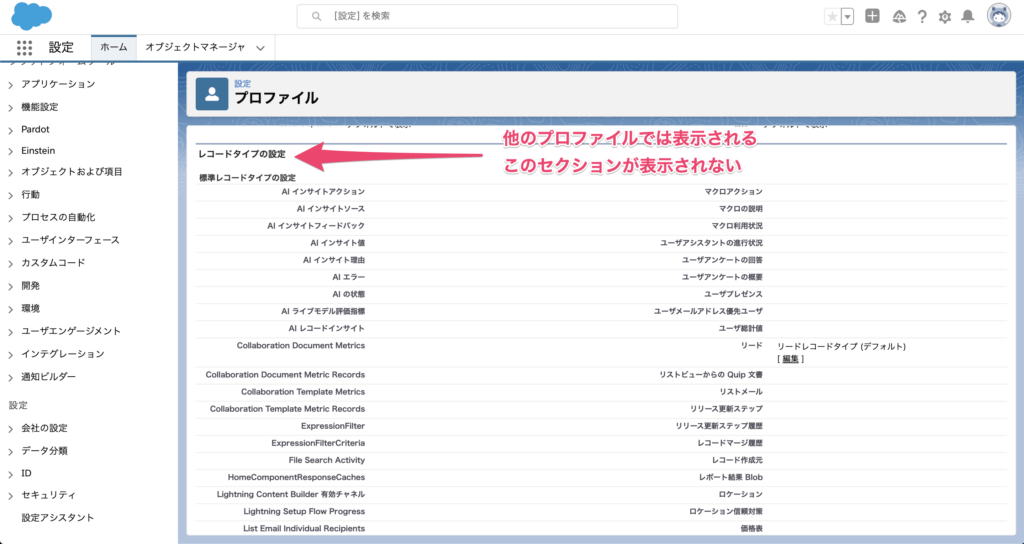Switch to the オブジェクトマネージャ tab
Screen dimensions: 1024x544
point(195,47)
